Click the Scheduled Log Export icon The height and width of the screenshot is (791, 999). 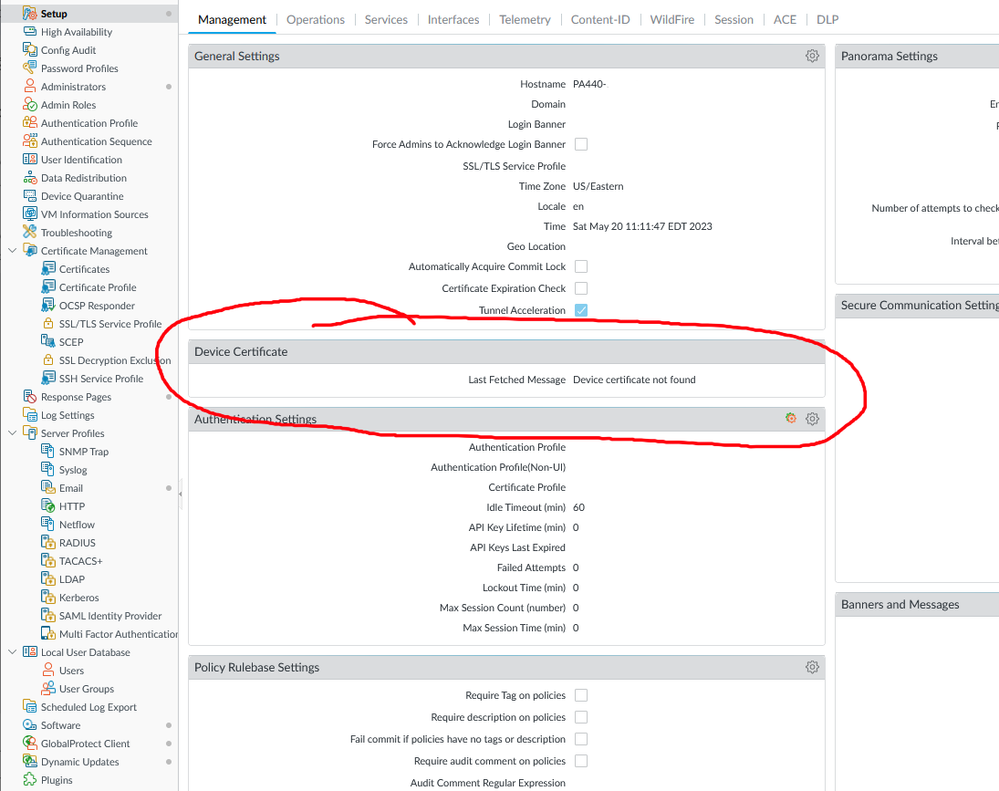[29, 707]
